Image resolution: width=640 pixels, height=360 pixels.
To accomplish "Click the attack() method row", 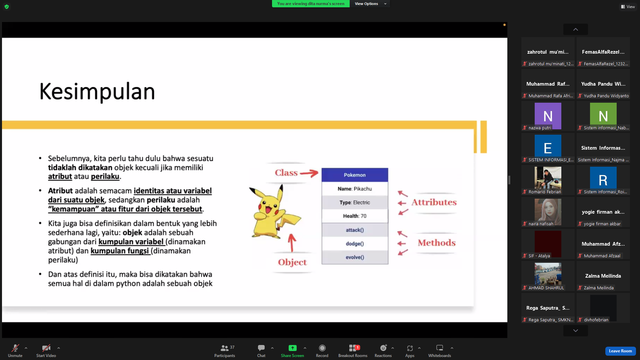I will pos(355,230).
